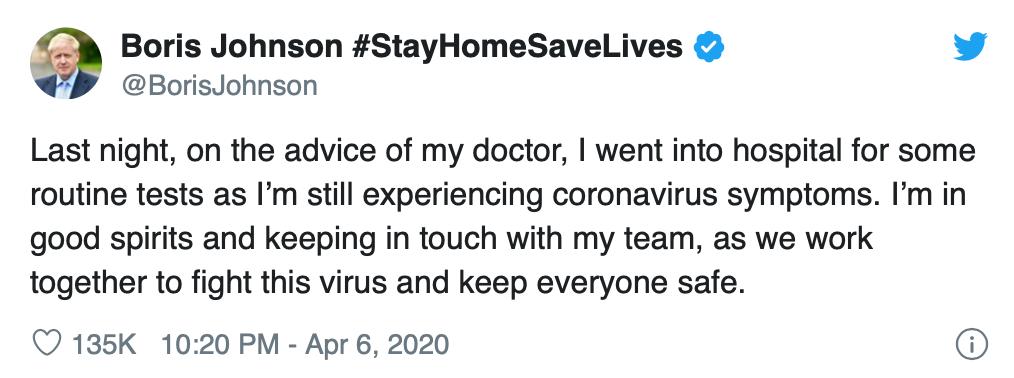Image resolution: width=1014 pixels, height=378 pixels.
Task: Click the 135K likes count
Action: [x=104, y=344]
